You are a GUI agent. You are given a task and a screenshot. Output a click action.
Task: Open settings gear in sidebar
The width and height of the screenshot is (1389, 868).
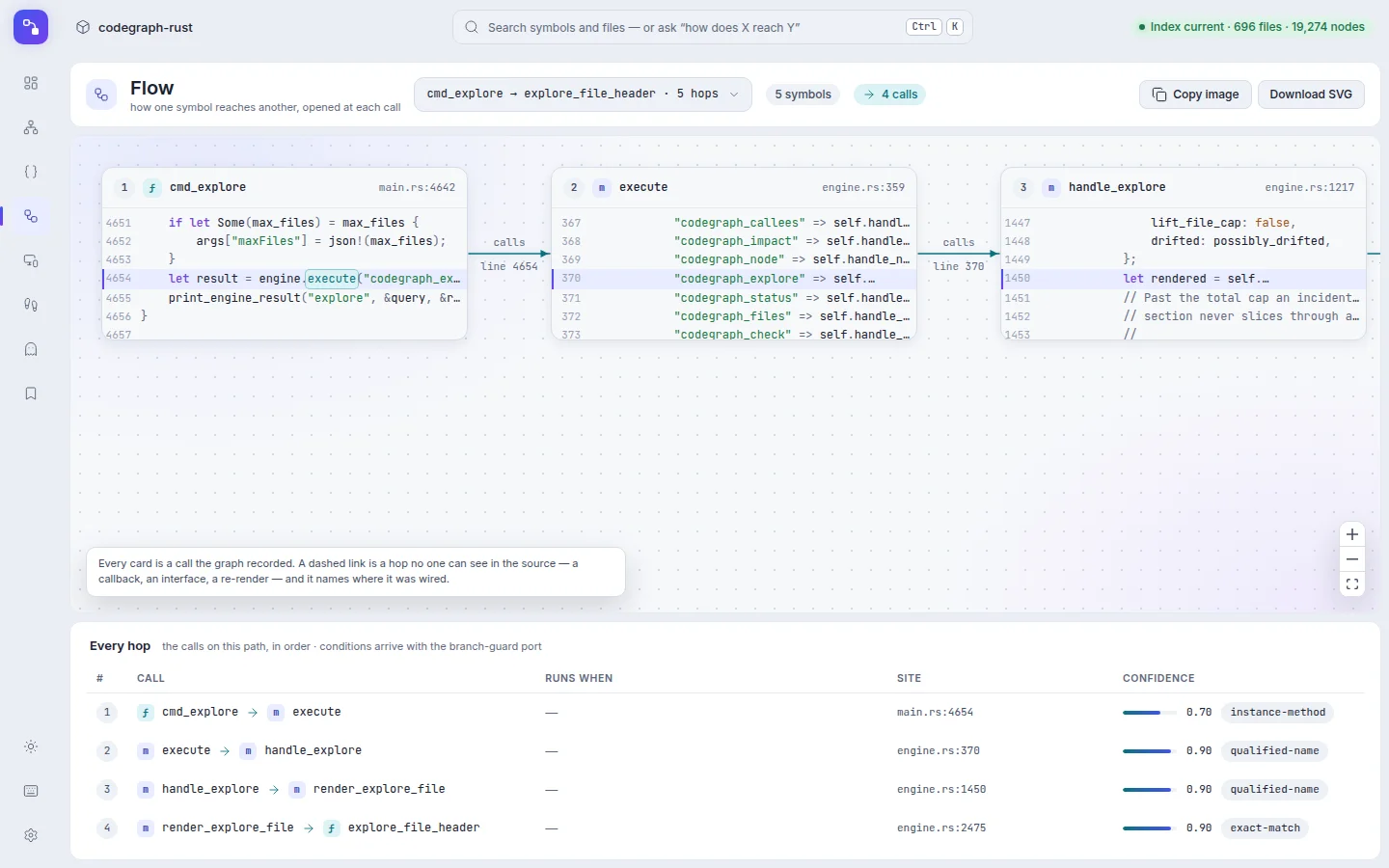point(31,835)
